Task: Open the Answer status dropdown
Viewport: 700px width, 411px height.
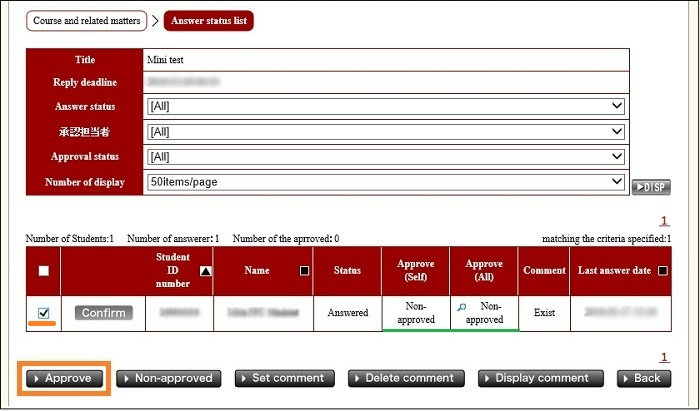Action: (385, 106)
